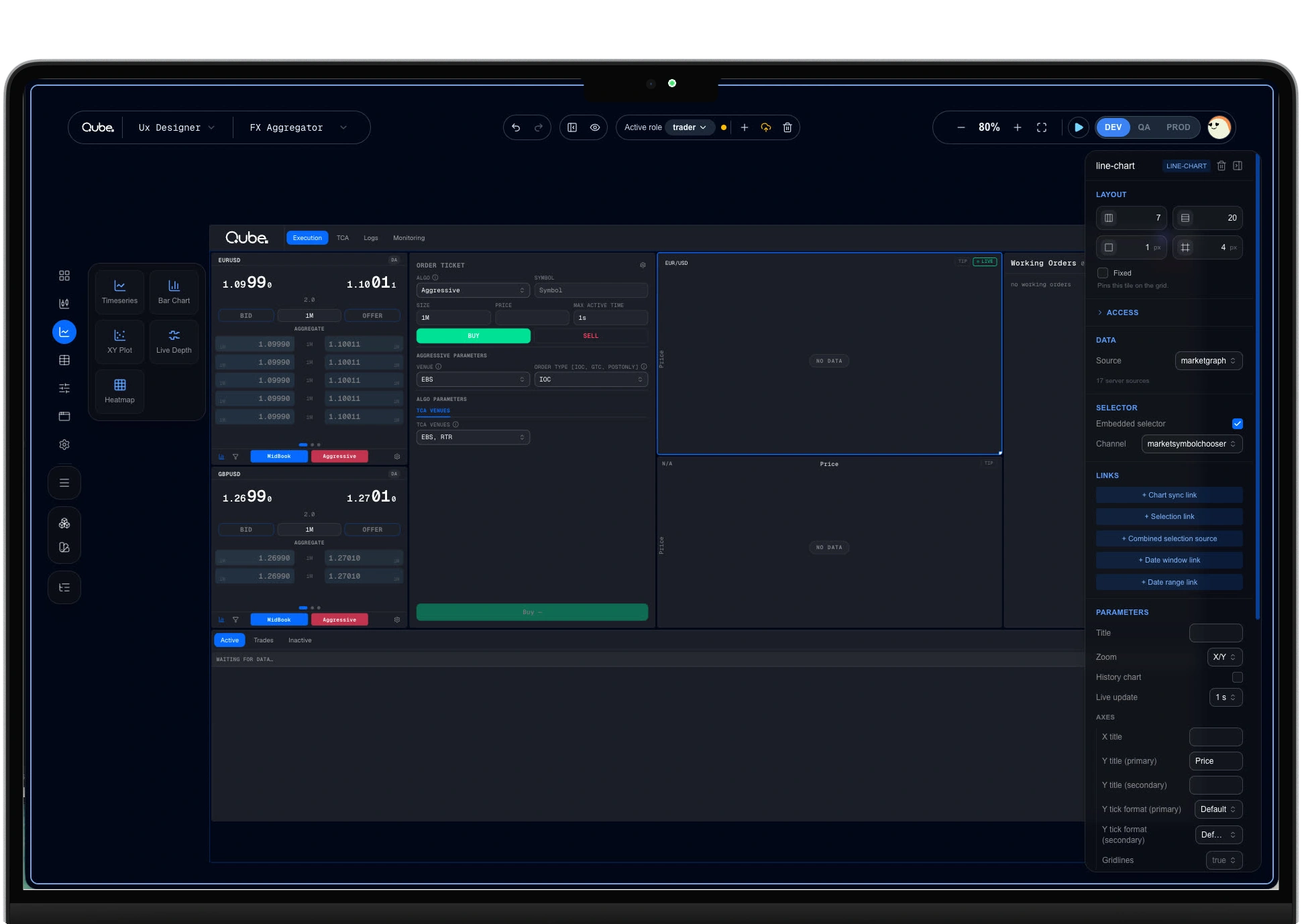Add a Date range link
This screenshot has width=1302, height=924.
[x=1169, y=583]
